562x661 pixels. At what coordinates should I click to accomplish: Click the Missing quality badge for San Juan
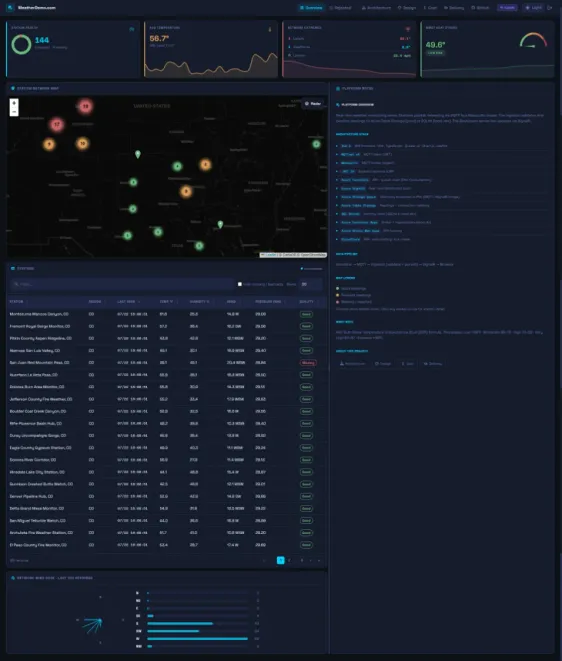click(x=308, y=363)
